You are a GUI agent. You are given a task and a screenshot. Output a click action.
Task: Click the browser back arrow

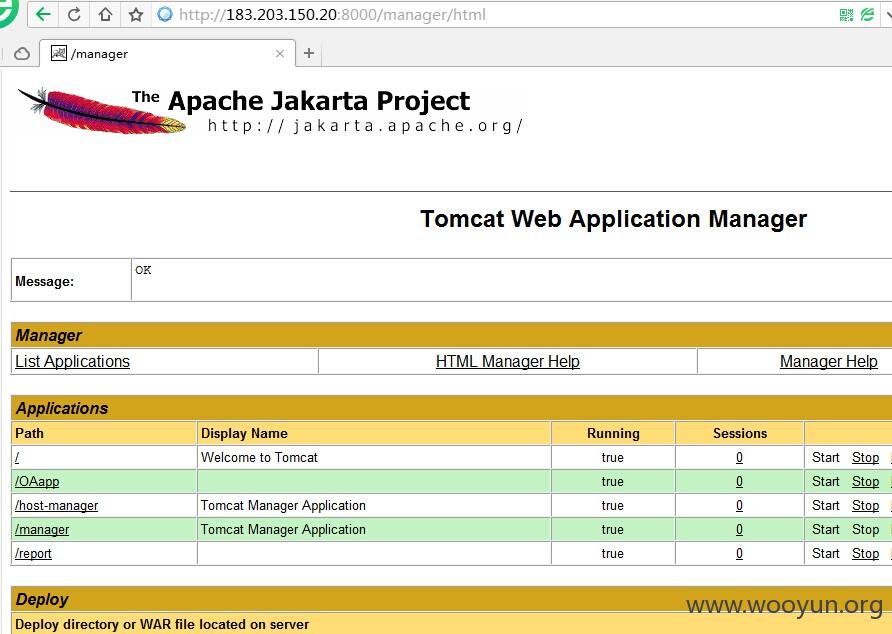tap(43, 14)
